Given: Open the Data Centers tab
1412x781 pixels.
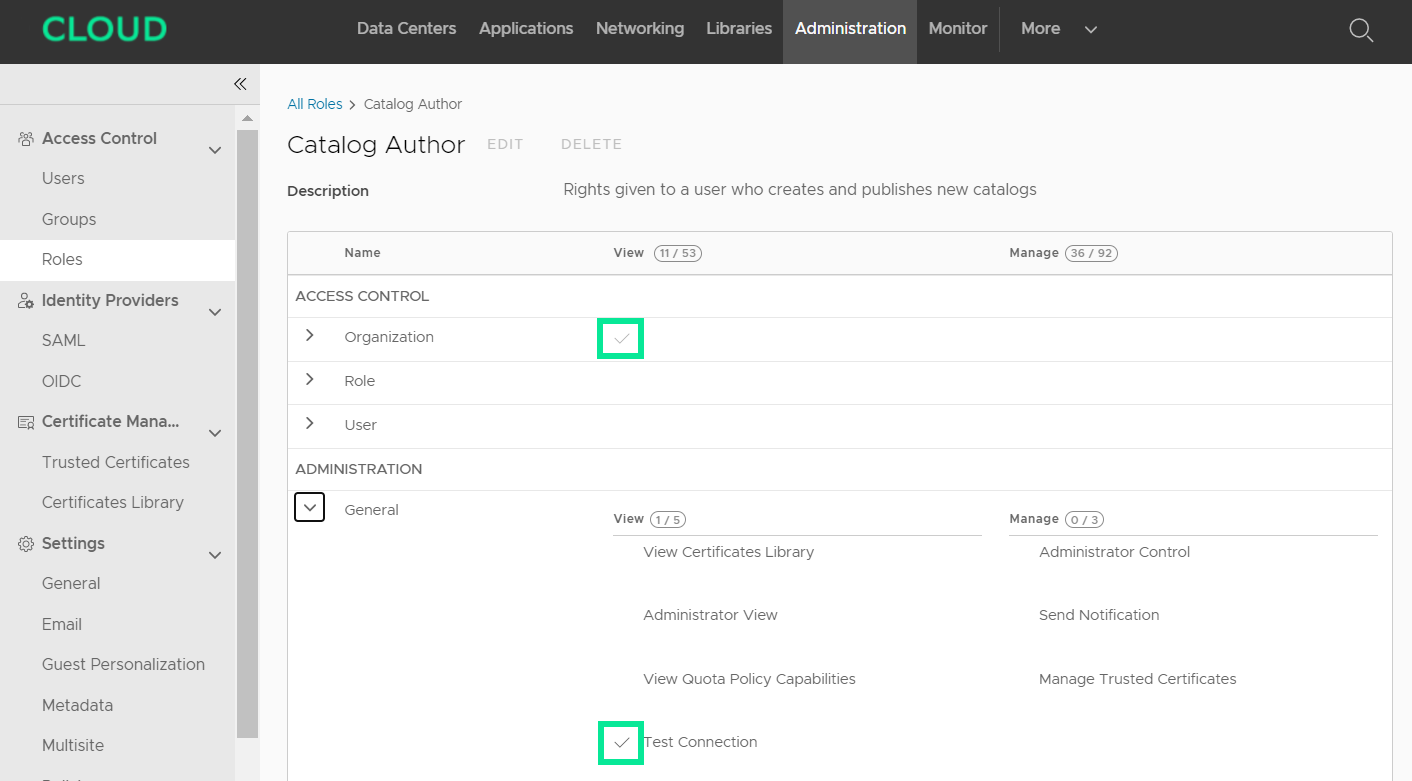Looking at the screenshot, I should (406, 29).
